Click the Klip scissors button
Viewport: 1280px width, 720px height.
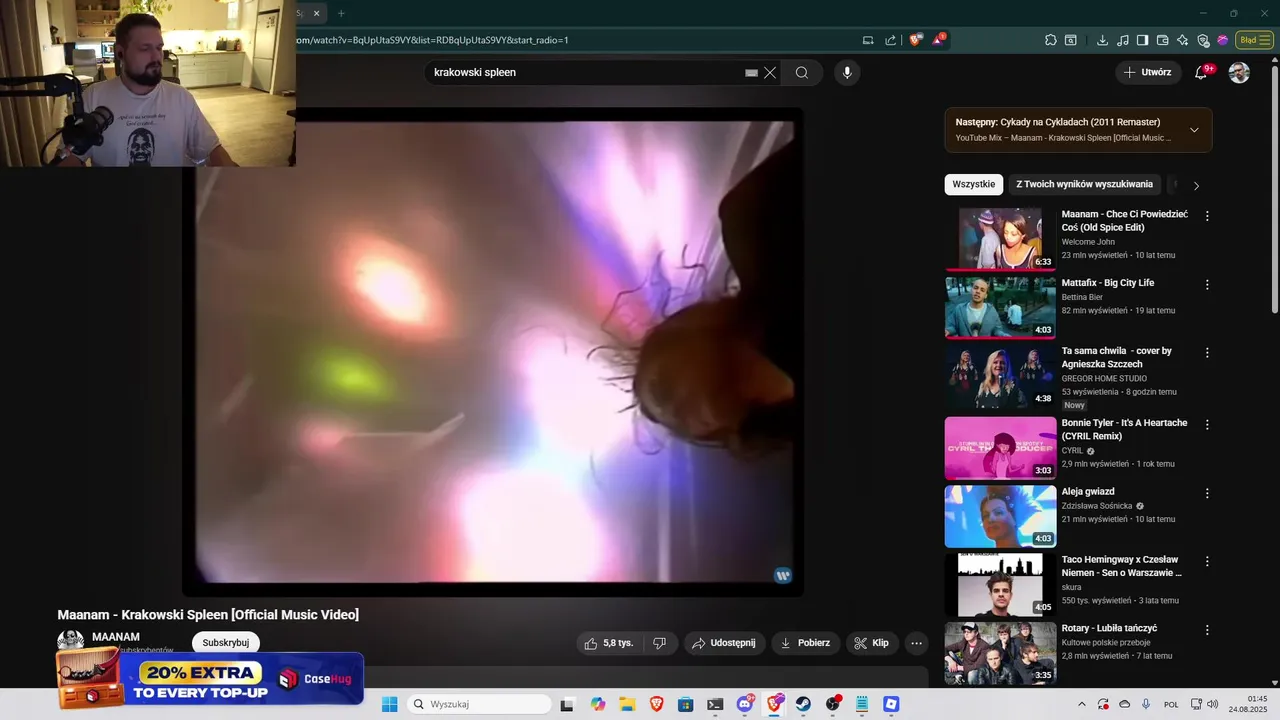pos(872,643)
